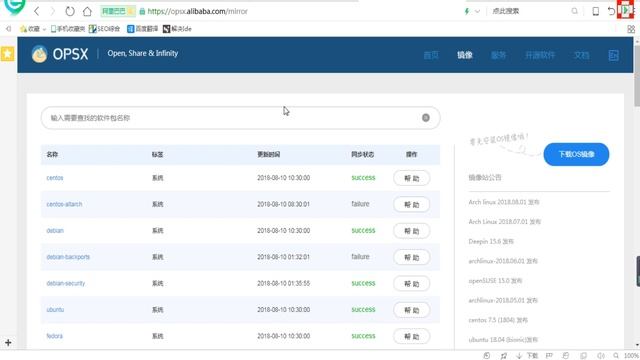
Task: Collapse the bookmarks bar with left triangle icon
Action: 8,29
